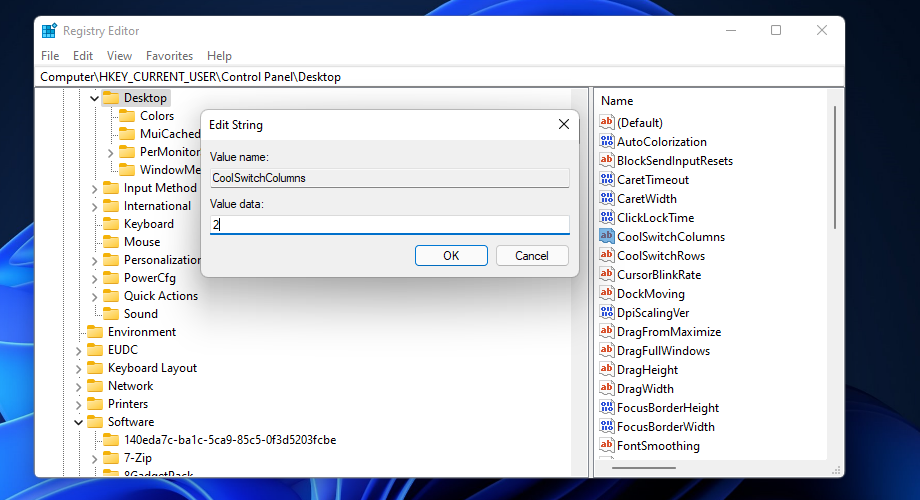Confirm the string edit with OK
This screenshot has height=500, width=920.
click(451, 255)
